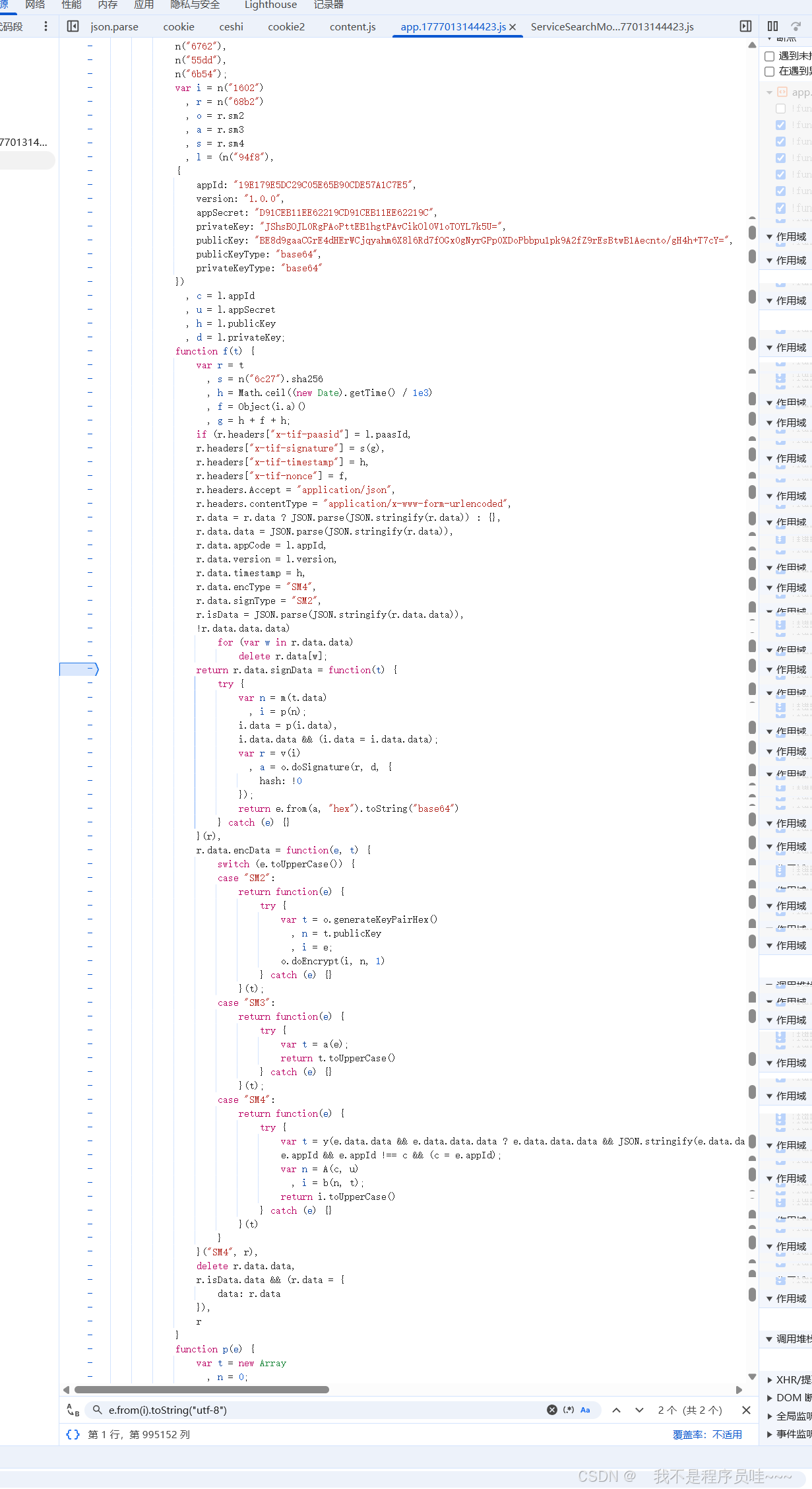The height and width of the screenshot is (1489, 812).
Task: Click the privateKey value string in code
Action: tap(381, 226)
